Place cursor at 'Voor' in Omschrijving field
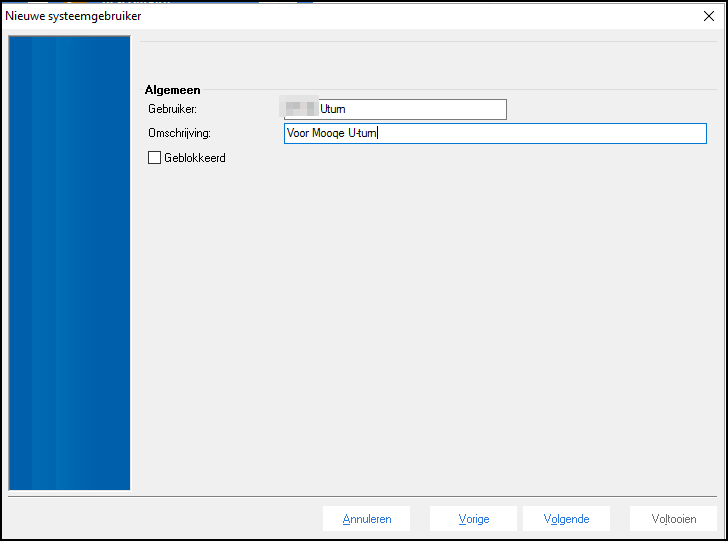Viewport: 728px width, 541px height. 298,134
